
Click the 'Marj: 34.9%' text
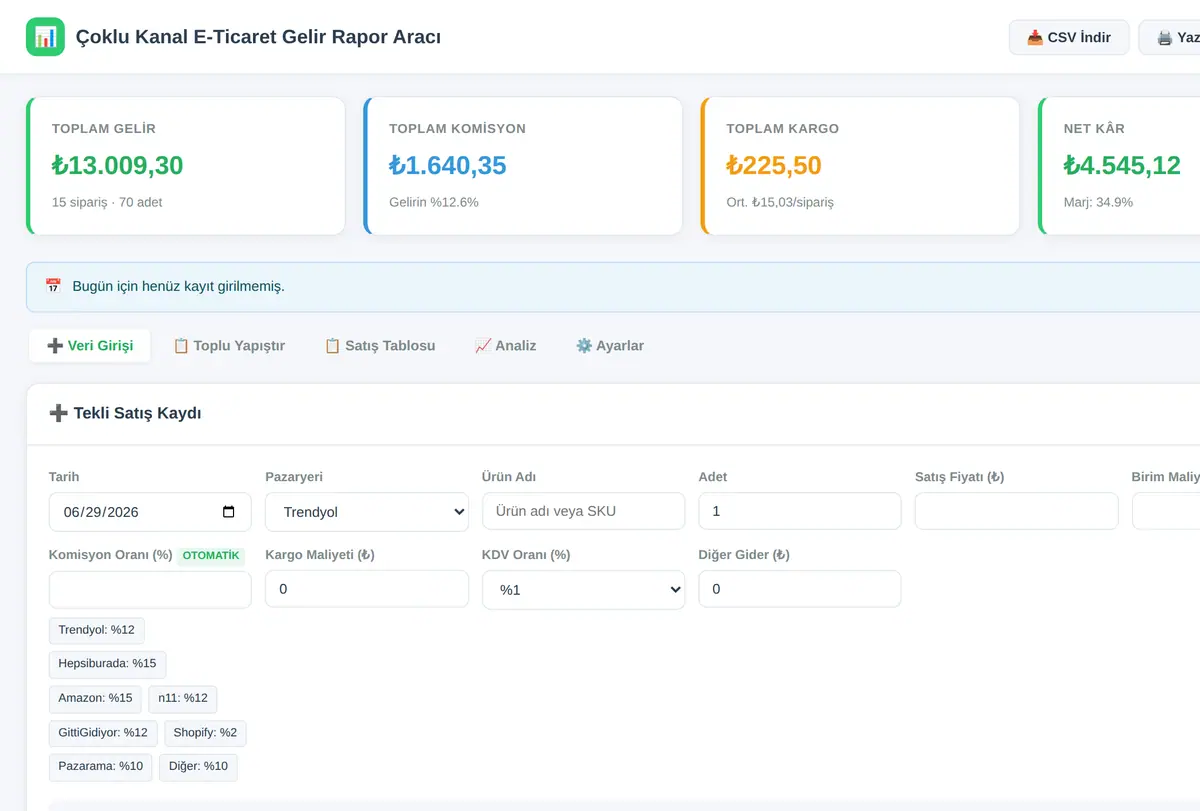(x=1099, y=202)
